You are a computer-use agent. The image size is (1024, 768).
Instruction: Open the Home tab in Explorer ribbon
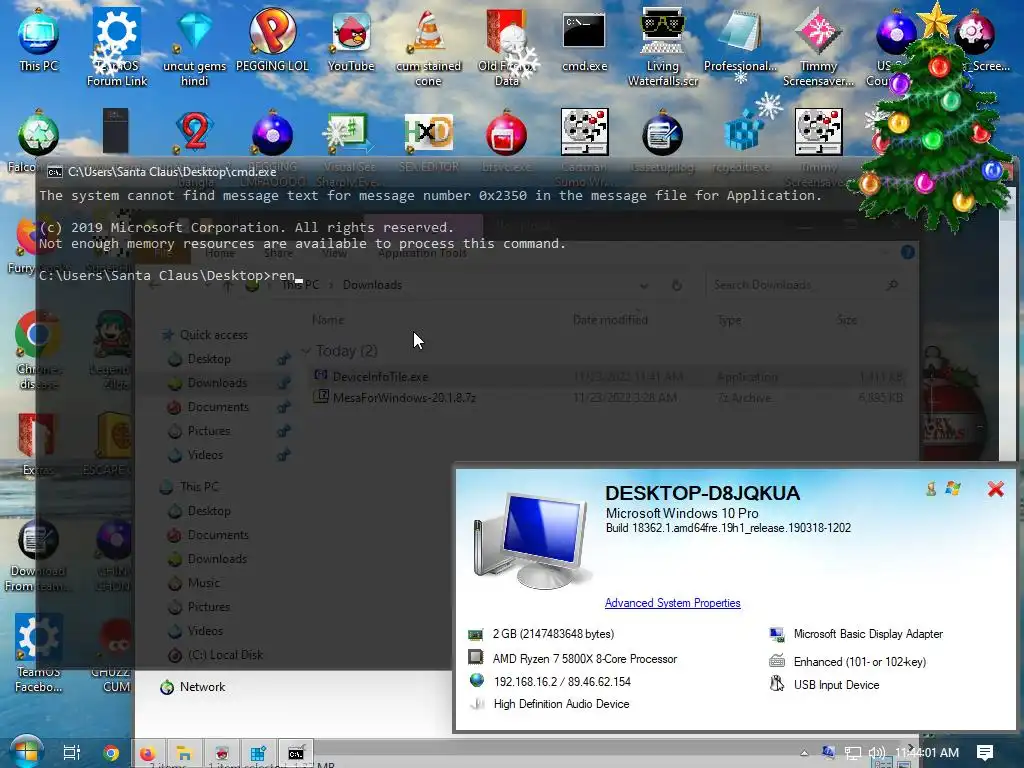[219, 253]
